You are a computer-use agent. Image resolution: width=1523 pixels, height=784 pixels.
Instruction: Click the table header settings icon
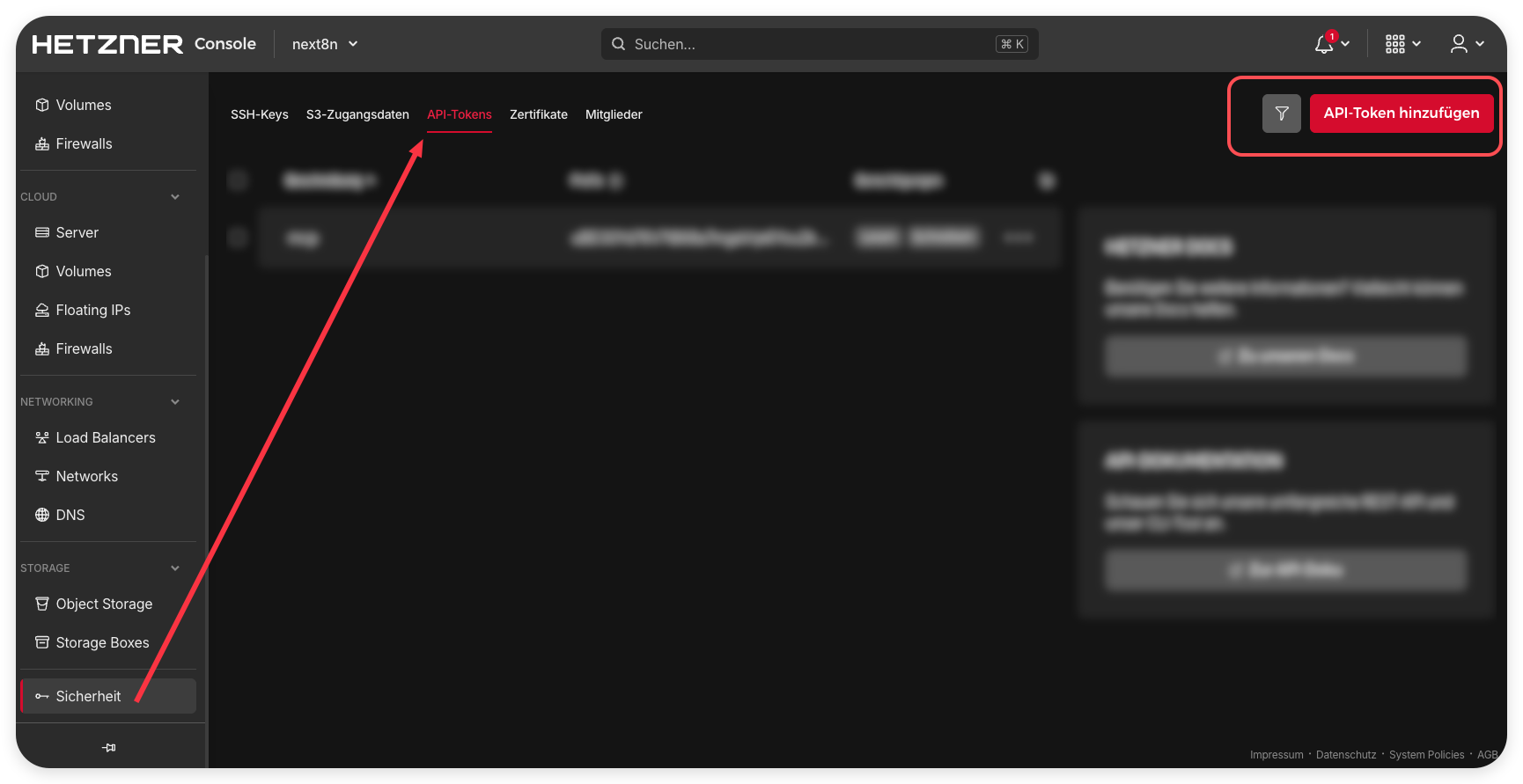point(1046,180)
